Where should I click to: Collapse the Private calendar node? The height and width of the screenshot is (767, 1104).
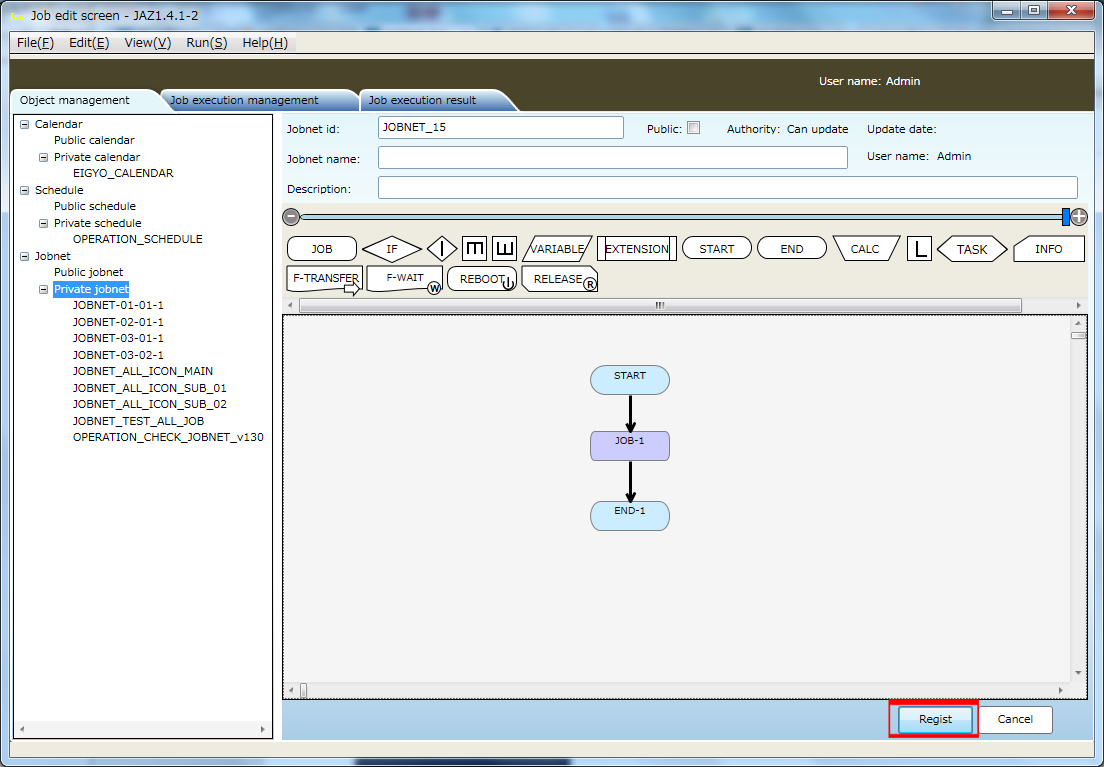[44, 157]
